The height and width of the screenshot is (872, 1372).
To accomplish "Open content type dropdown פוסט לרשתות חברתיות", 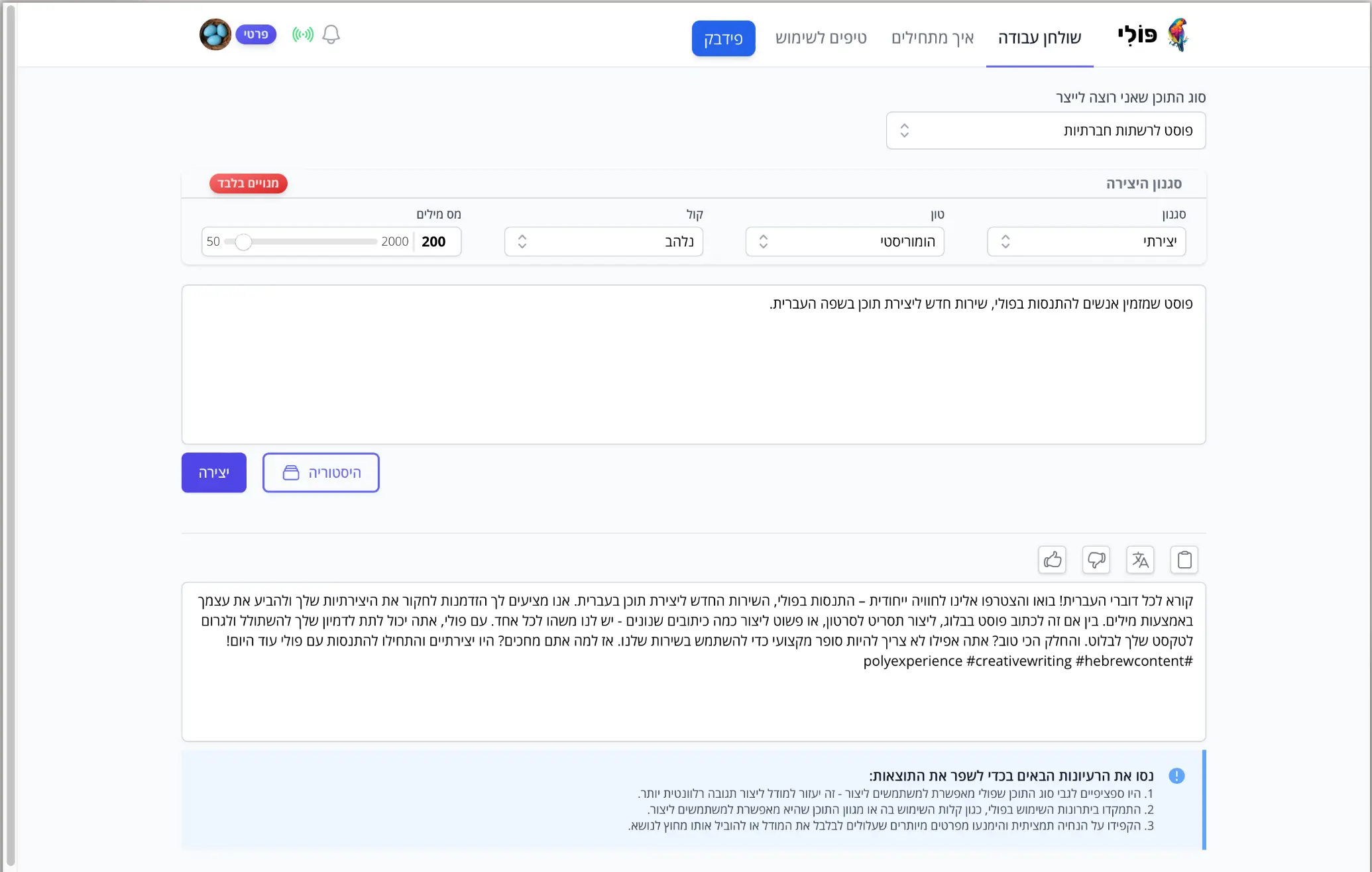I will pos(1046,131).
